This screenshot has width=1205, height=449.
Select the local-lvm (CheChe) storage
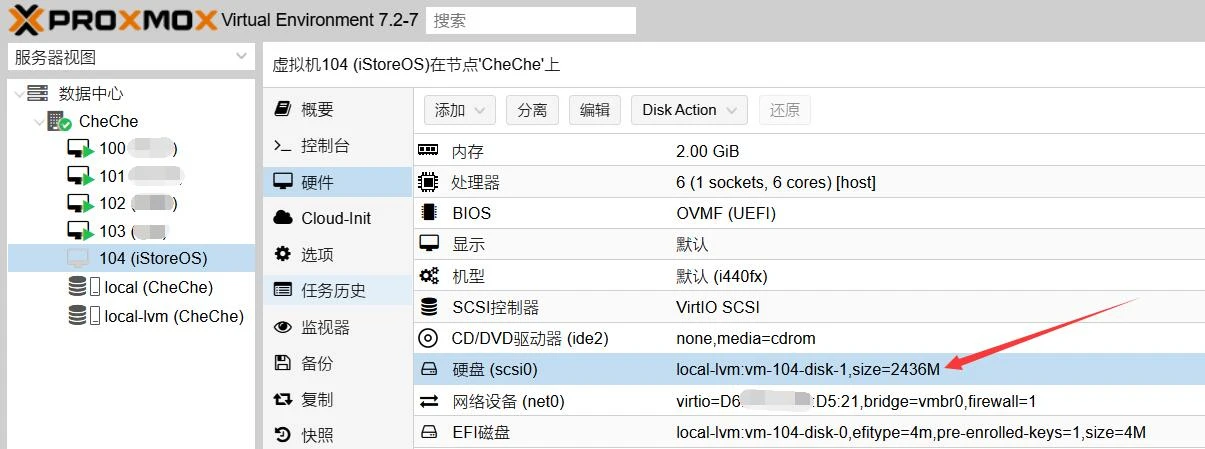(173, 316)
